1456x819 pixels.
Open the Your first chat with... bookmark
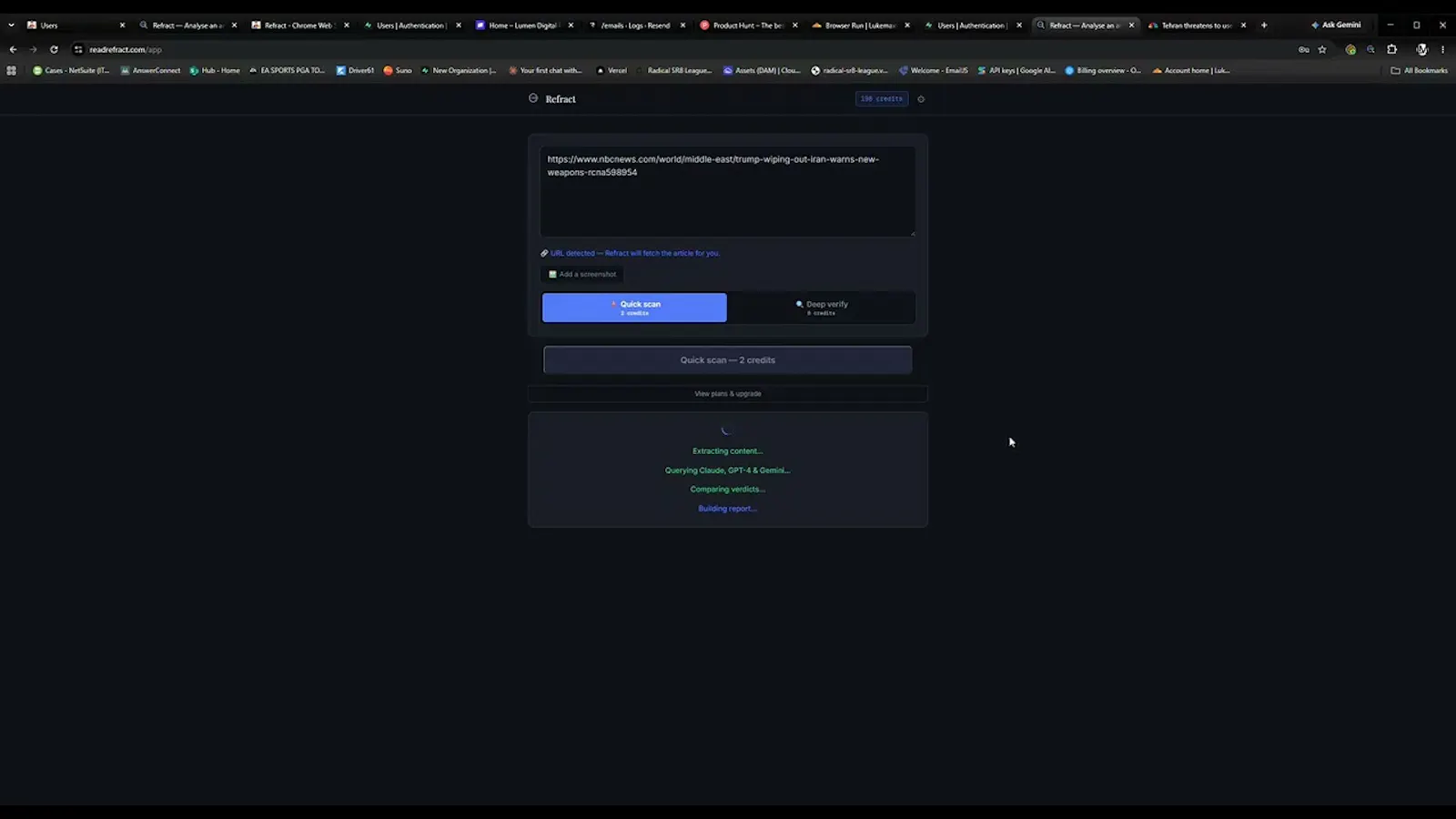point(545,70)
